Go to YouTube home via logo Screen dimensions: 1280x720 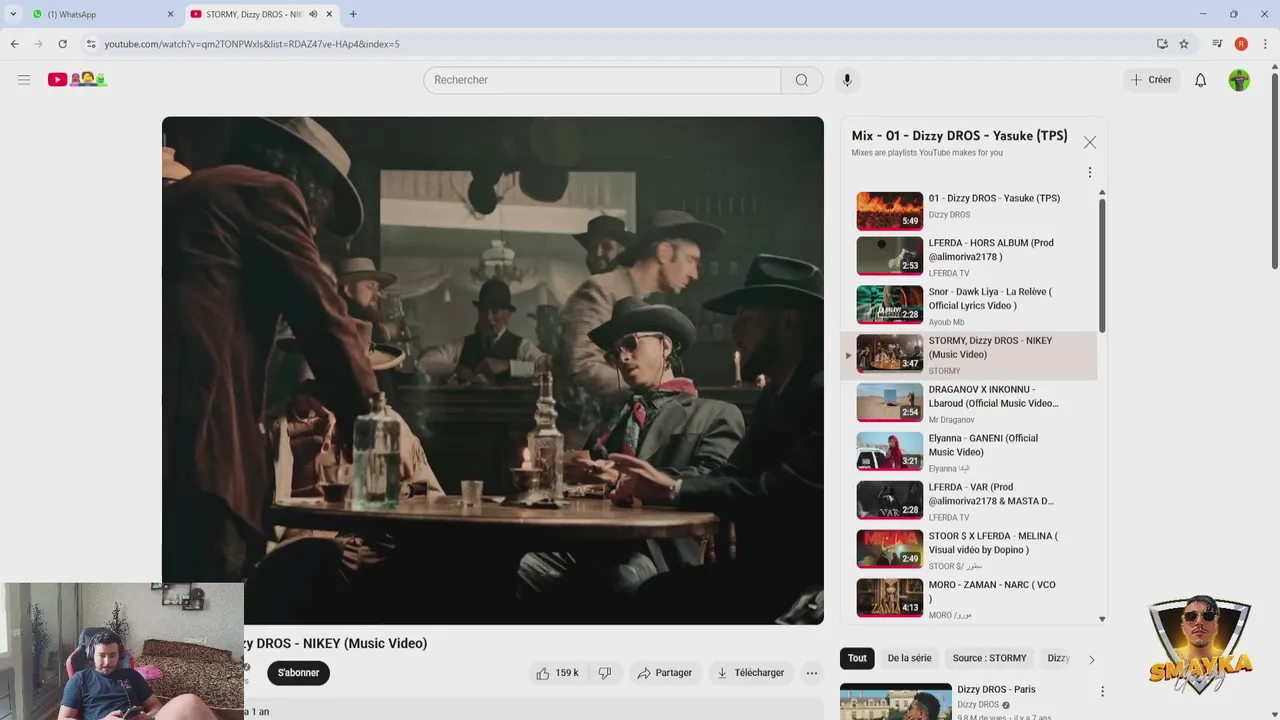point(77,80)
